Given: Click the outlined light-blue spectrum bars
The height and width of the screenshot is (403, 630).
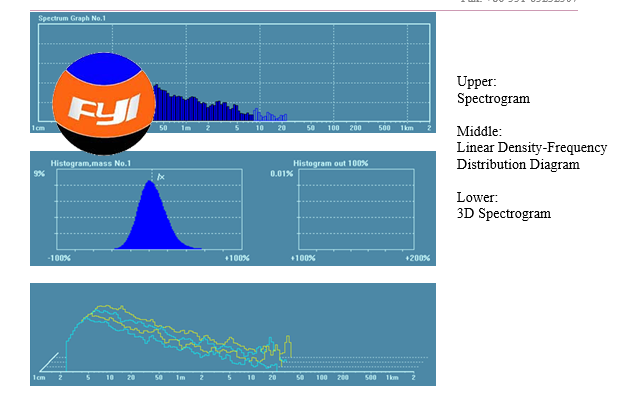Looking at the screenshot, I should pyautogui.click(x=270, y=115).
